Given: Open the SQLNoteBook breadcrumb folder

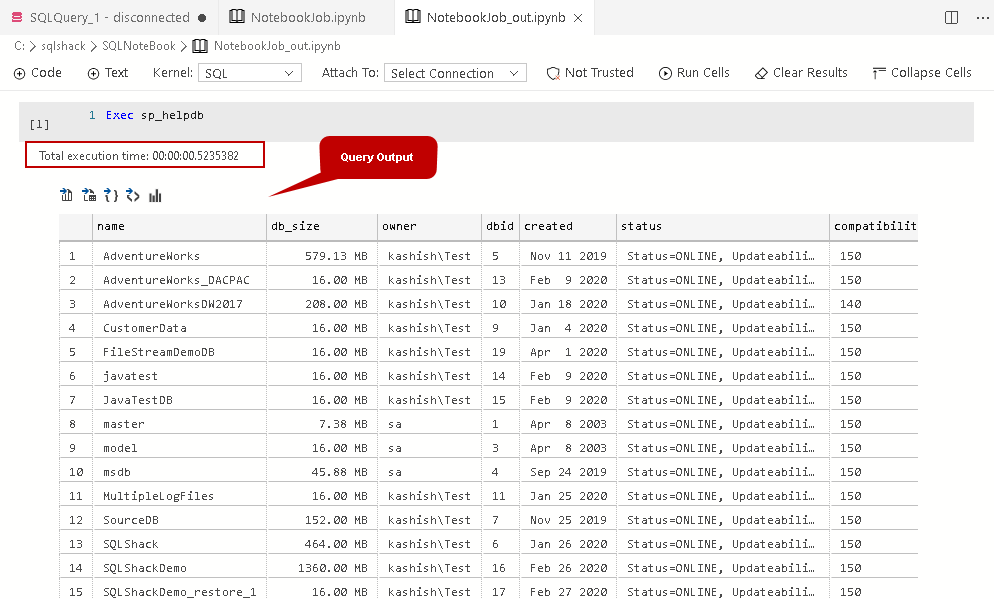Looking at the screenshot, I should (138, 46).
